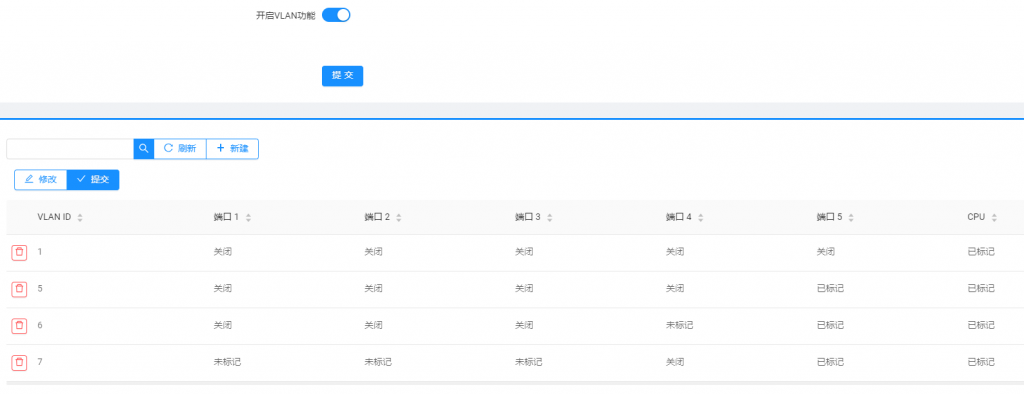
Task: Click 端口 4 cell 未标记 in VLAN 6 row
Action: tap(679, 325)
